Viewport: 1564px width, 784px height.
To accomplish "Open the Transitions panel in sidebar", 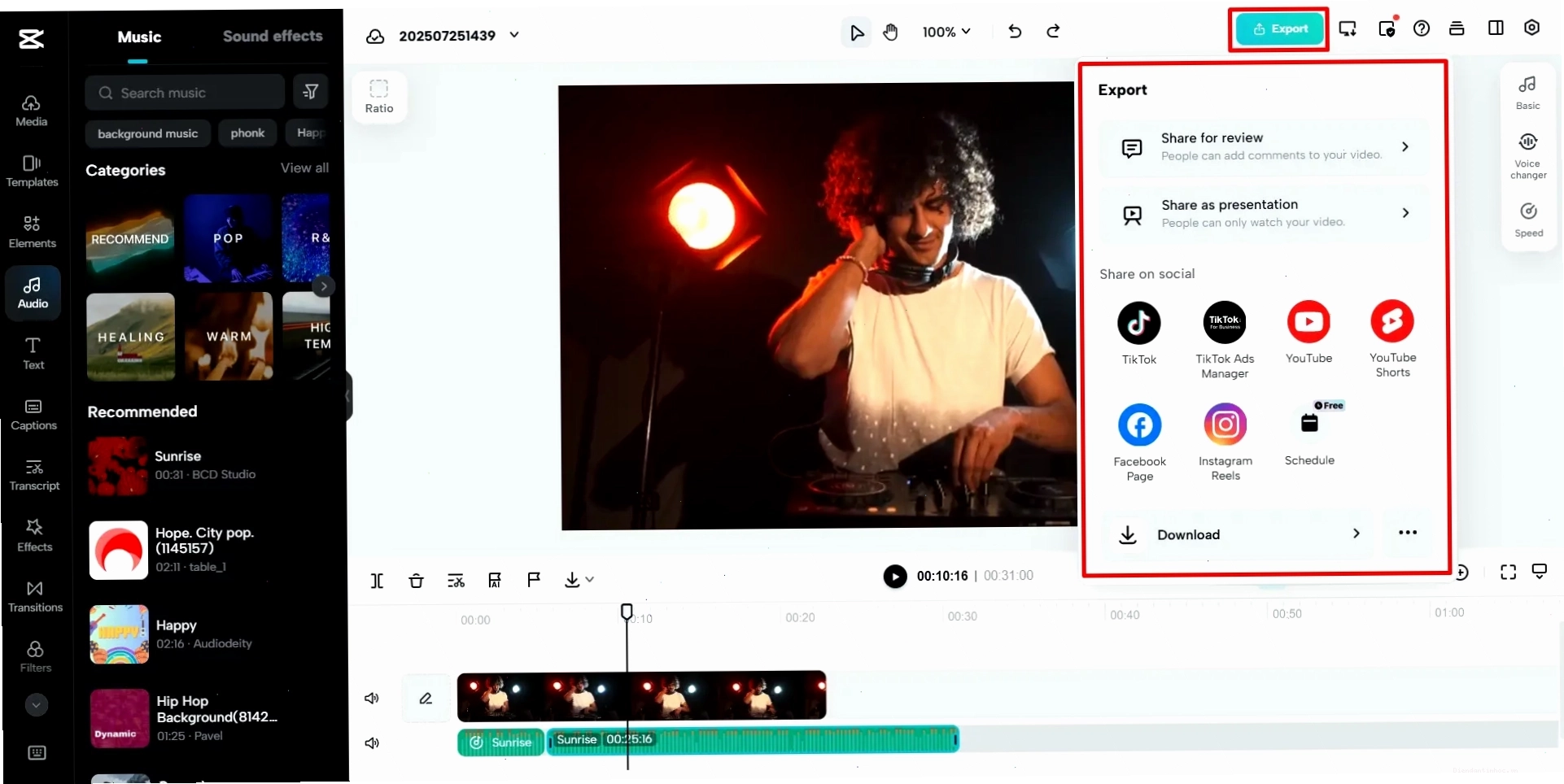I will (x=35, y=596).
